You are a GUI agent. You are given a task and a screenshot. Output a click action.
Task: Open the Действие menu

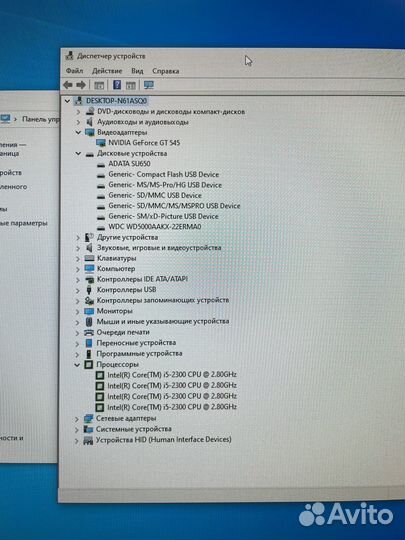pyautogui.click(x=107, y=71)
